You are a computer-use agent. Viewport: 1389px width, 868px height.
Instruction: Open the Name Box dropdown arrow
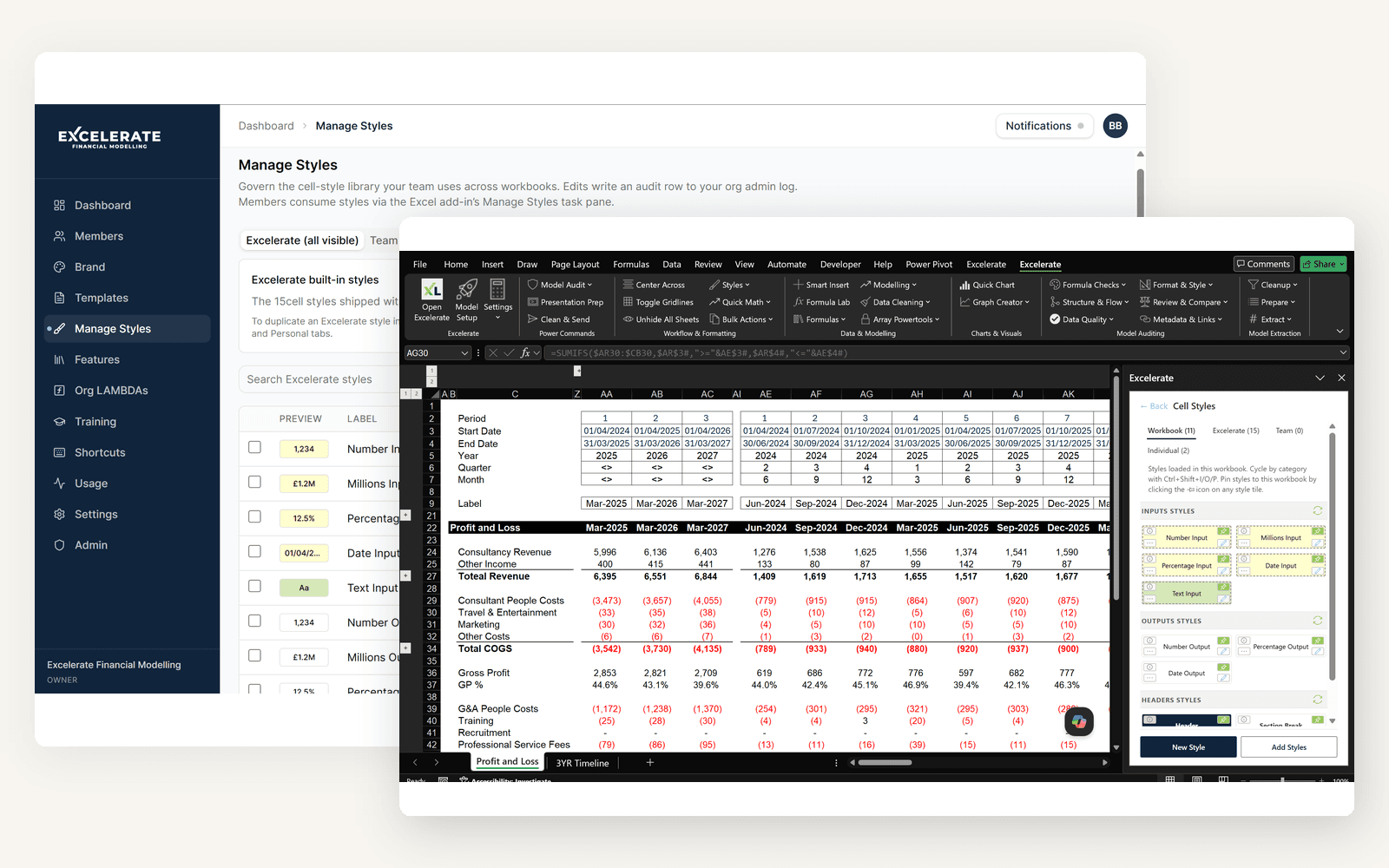click(x=464, y=353)
